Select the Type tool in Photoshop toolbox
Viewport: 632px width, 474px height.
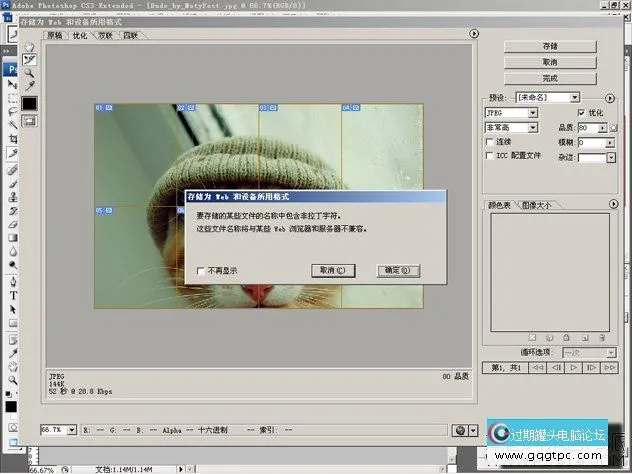(x=12, y=295)
